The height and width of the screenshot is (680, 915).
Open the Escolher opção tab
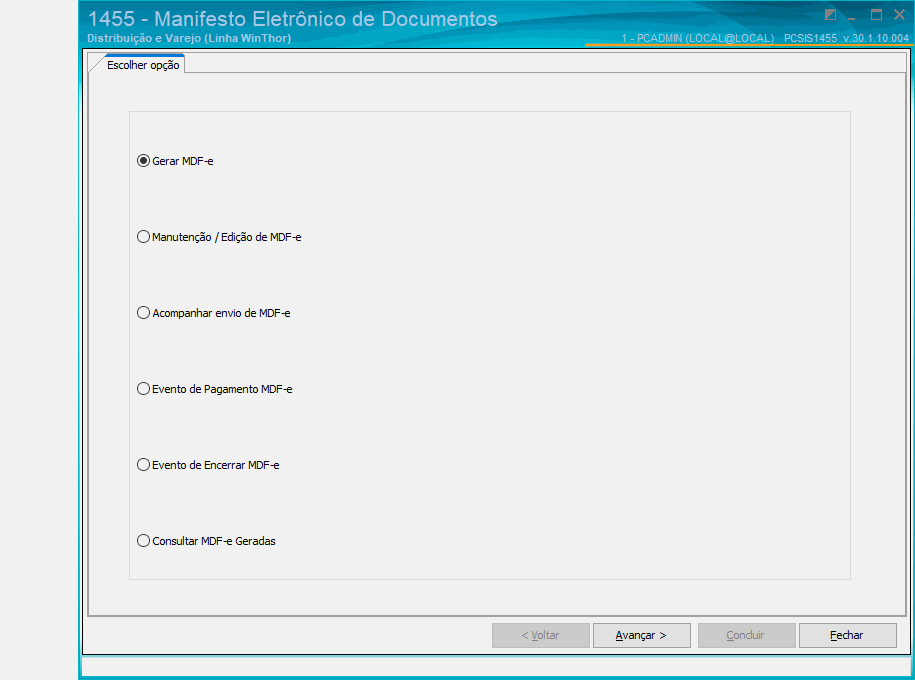tap(143, 65)
